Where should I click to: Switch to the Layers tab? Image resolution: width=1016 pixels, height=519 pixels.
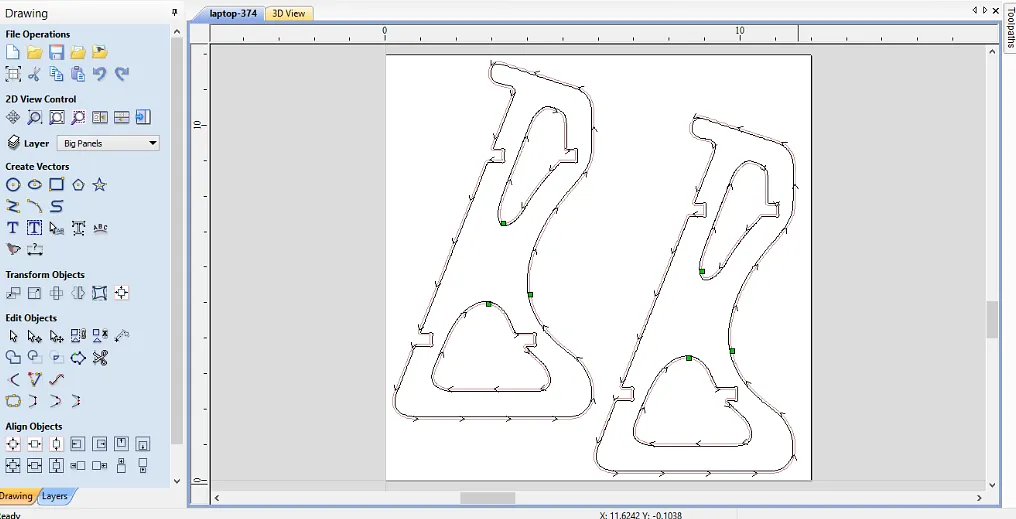(55, 496)
